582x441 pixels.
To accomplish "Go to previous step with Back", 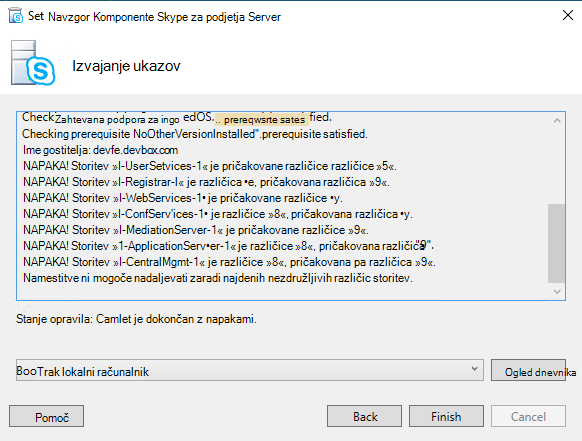I will coord(364,416).
